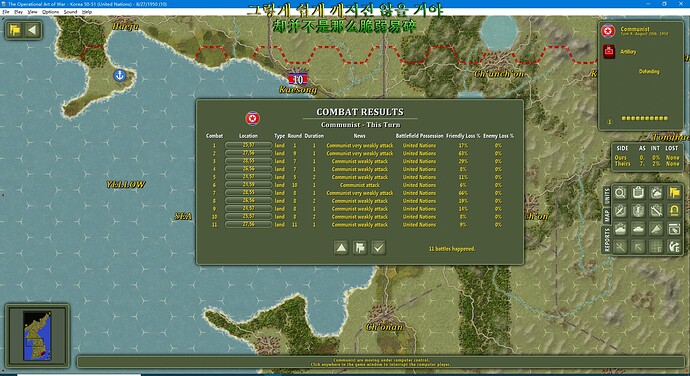The image size is (690, 376).
Task: Switch to the UNITS tab
Action: click(x=607, y=196)
